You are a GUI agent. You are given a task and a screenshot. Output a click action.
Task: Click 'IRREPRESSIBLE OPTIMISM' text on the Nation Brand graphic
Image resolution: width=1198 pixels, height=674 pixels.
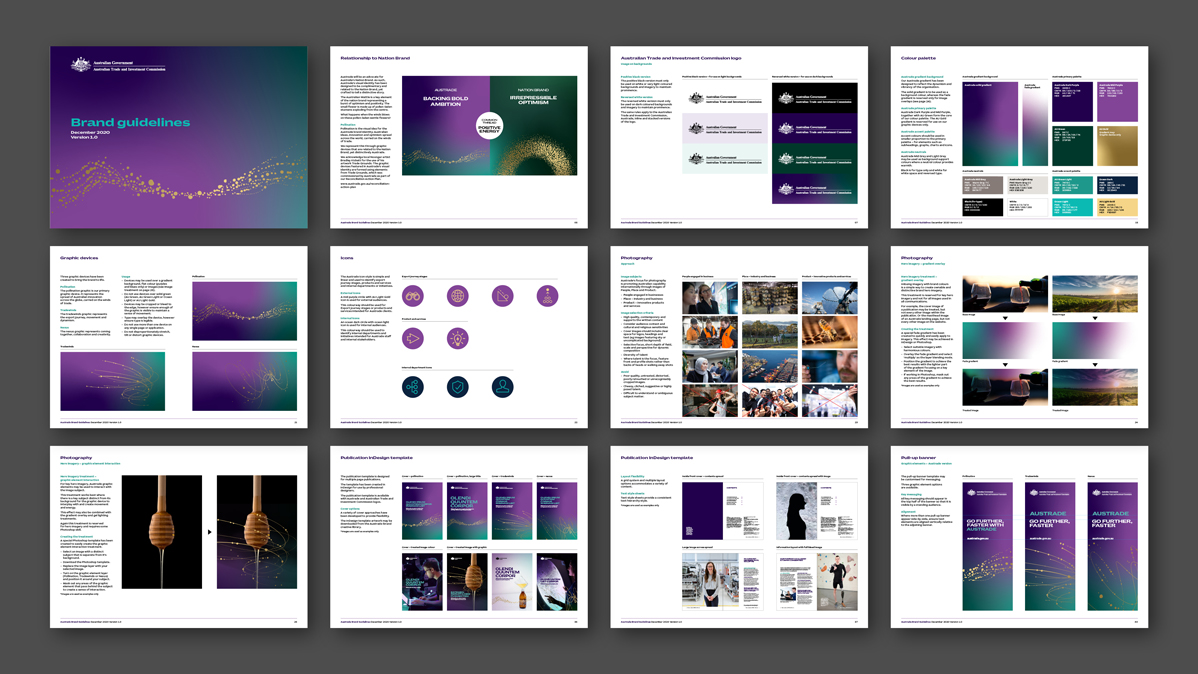[533, 100]
